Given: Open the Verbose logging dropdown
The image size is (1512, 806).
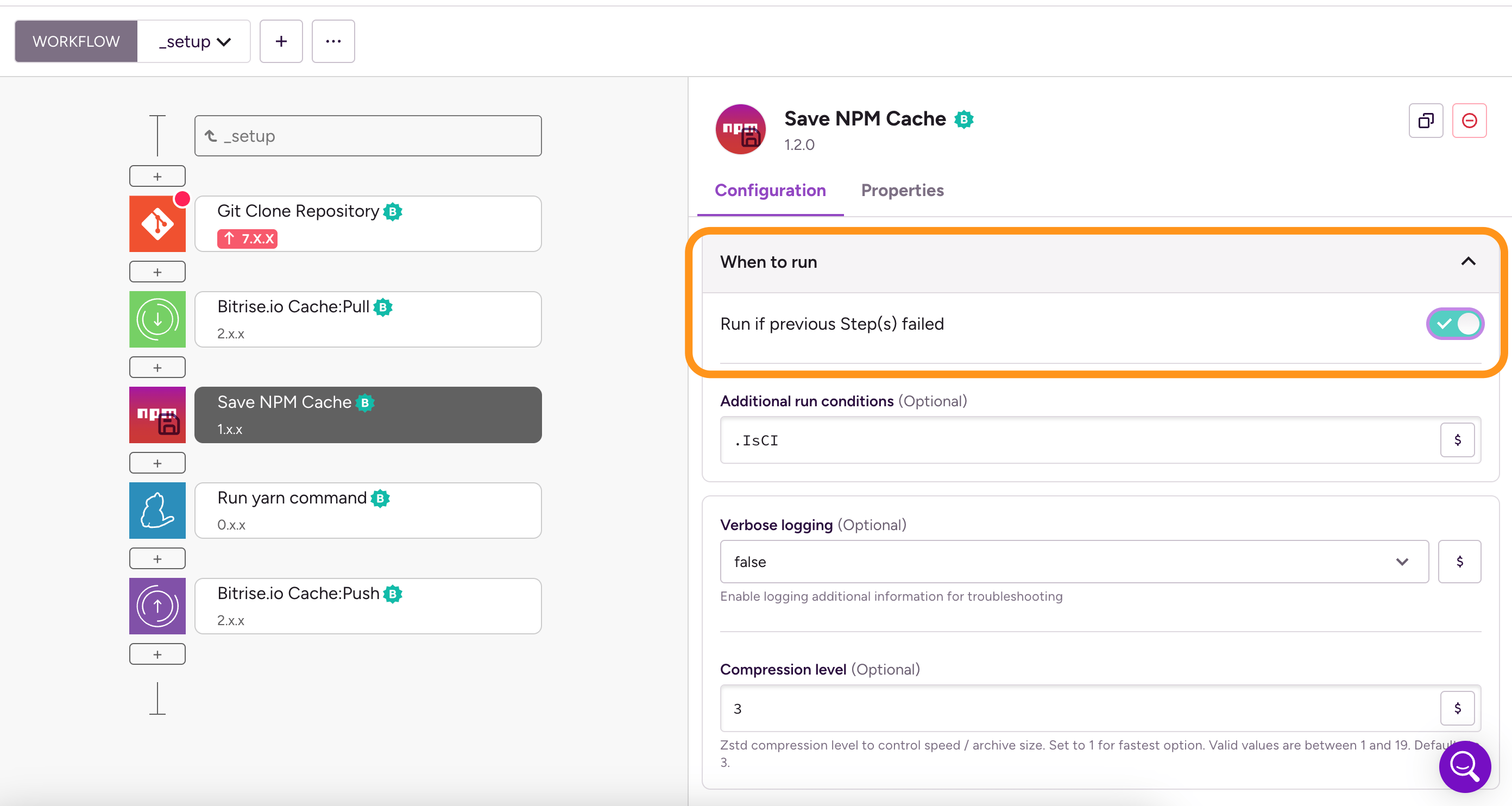Looking at the screenshot, I should [x=1074, y=562].
